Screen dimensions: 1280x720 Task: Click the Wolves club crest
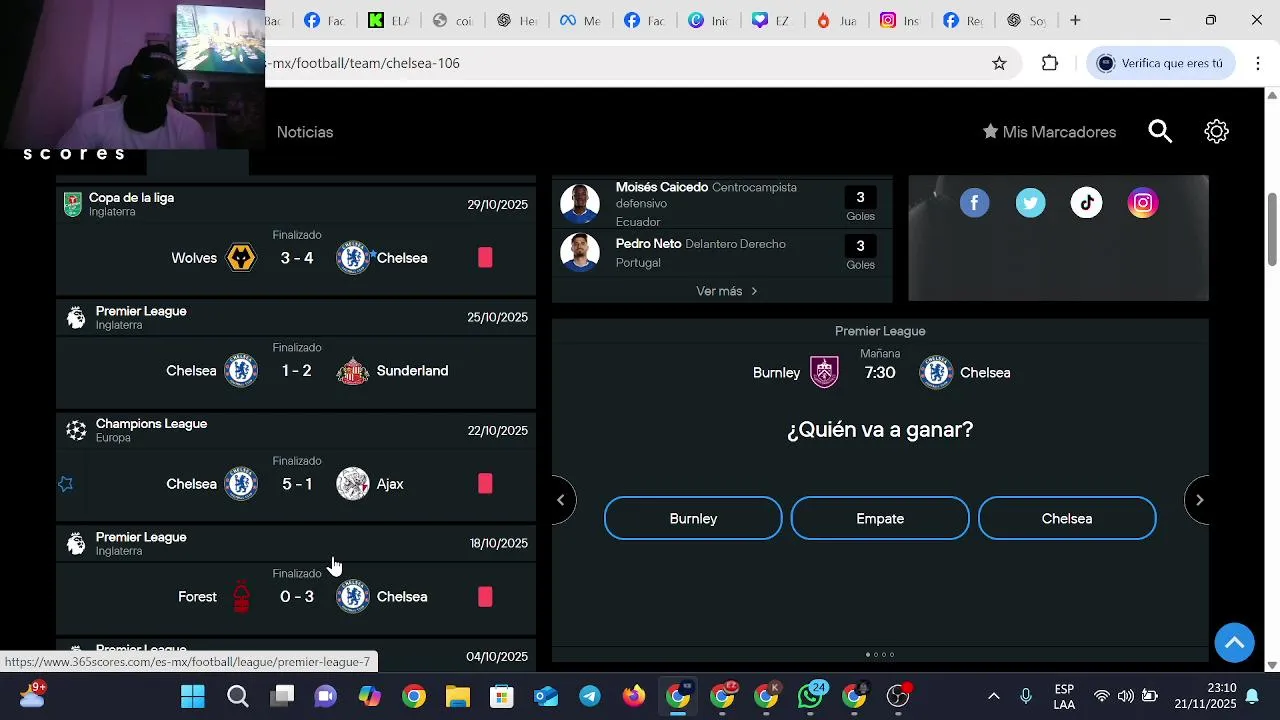tap(241, 258)
